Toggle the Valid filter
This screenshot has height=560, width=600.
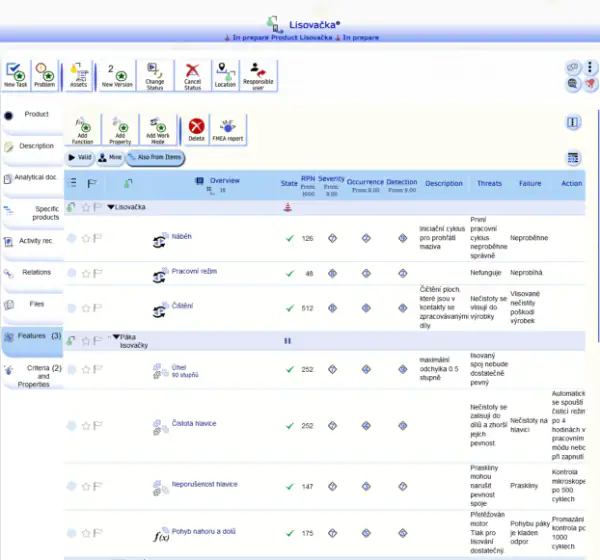click(79, 158)
